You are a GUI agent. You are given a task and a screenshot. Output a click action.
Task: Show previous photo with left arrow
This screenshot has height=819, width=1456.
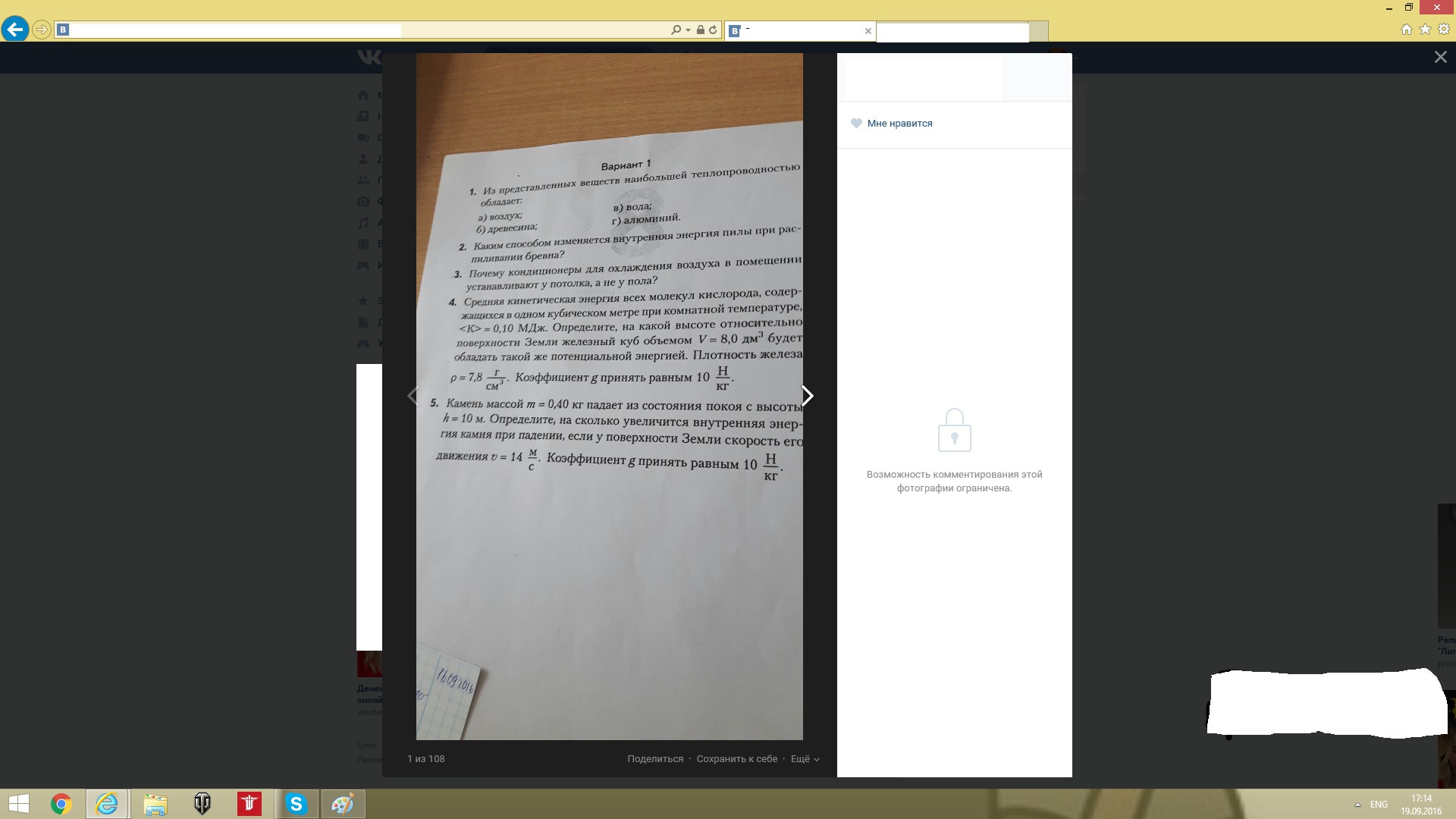pyautogui.click(x=413, y=396)
